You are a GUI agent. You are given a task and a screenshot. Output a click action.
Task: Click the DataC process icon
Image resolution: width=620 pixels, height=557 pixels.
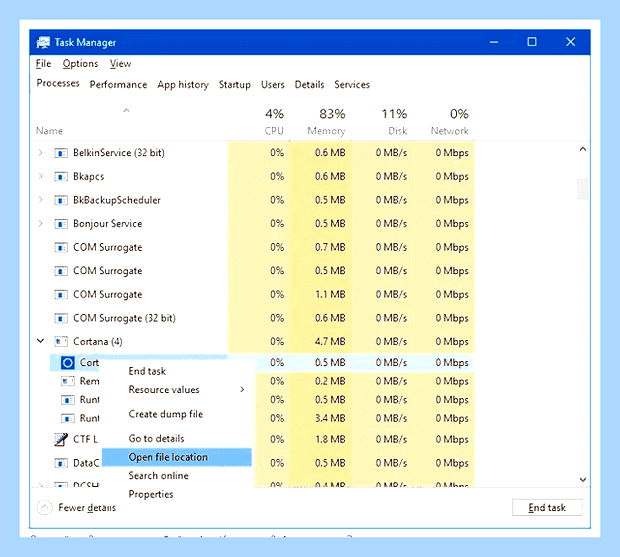click(60, 463)
